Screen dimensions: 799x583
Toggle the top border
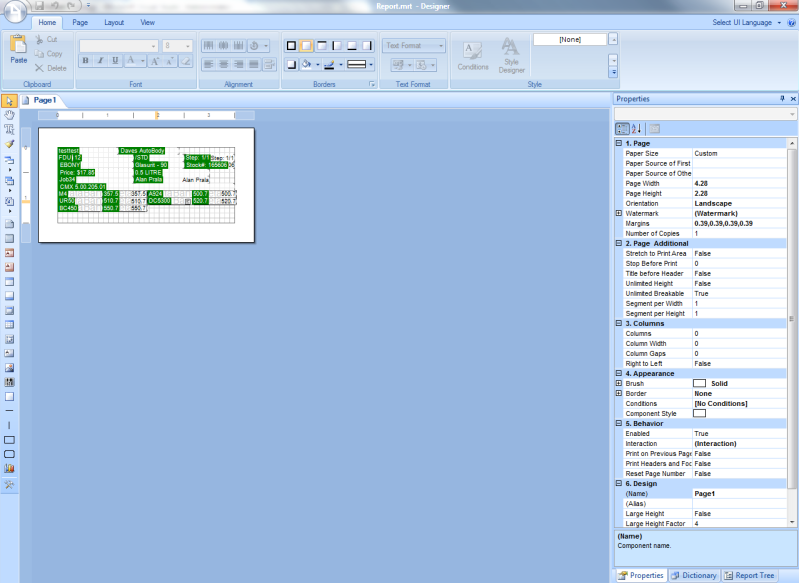pos(322,46)
